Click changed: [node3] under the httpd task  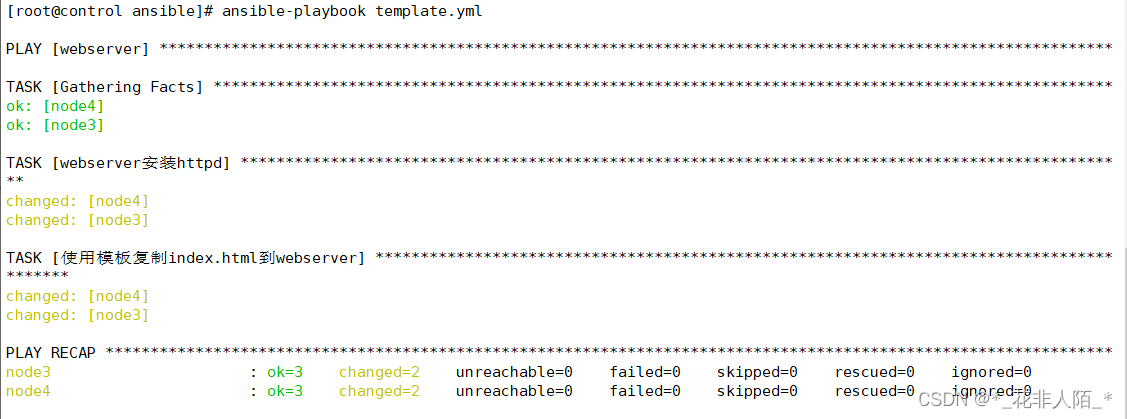pyautogui.click(x=77, y=220)
